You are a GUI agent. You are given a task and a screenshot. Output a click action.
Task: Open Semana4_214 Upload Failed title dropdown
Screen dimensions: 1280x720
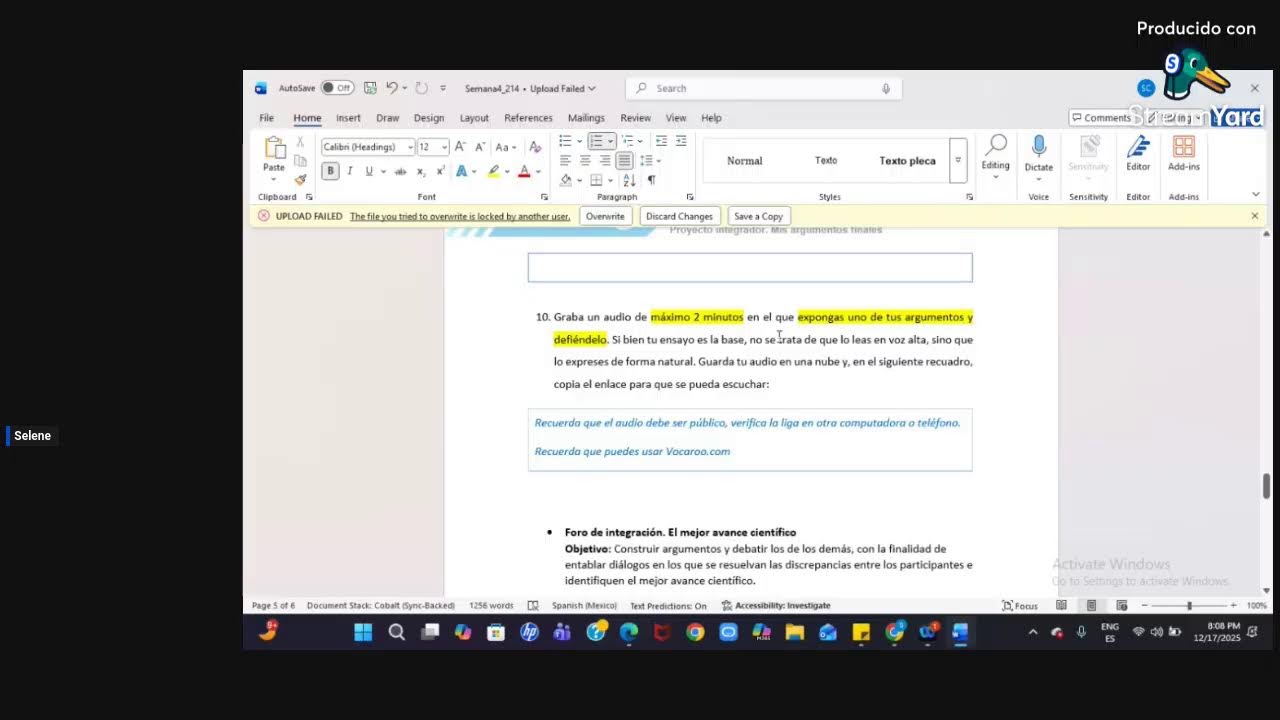[x=530, y=88]
